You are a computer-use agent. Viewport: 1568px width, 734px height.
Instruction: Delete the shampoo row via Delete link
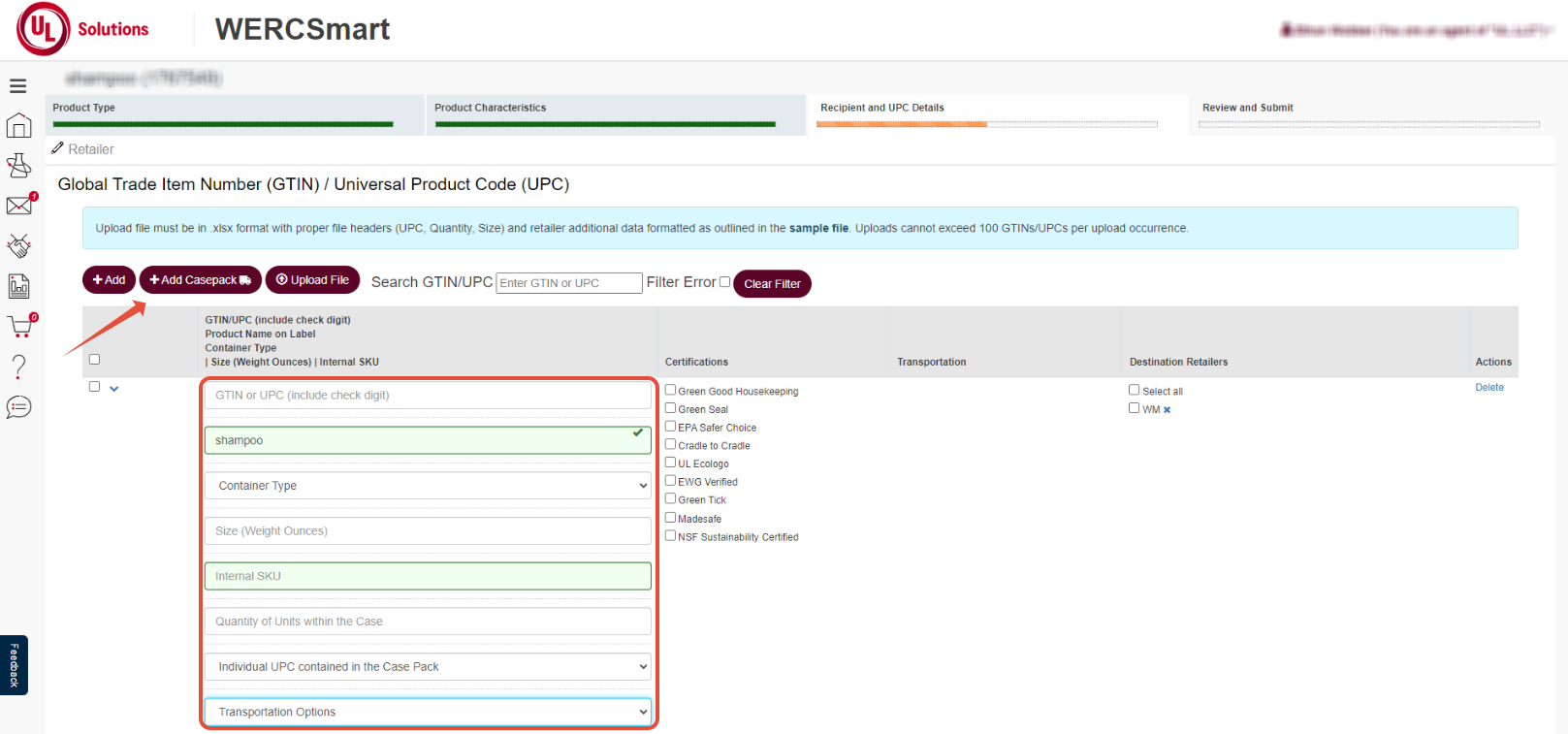pyautogui.click(x=1489, y=387)
